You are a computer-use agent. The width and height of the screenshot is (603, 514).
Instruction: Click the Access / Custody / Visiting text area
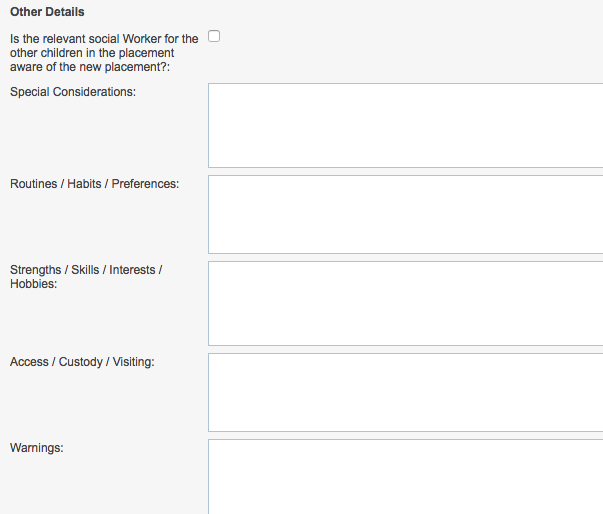click(x=406, y=393)
